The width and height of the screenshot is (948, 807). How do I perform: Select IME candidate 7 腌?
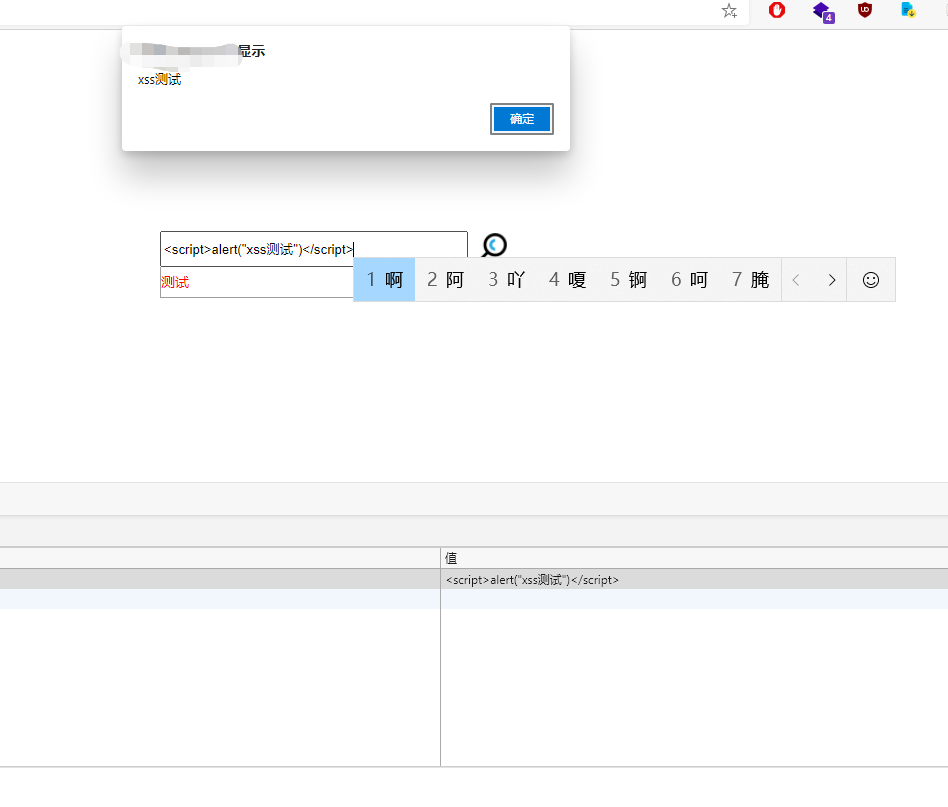point(750,280)
